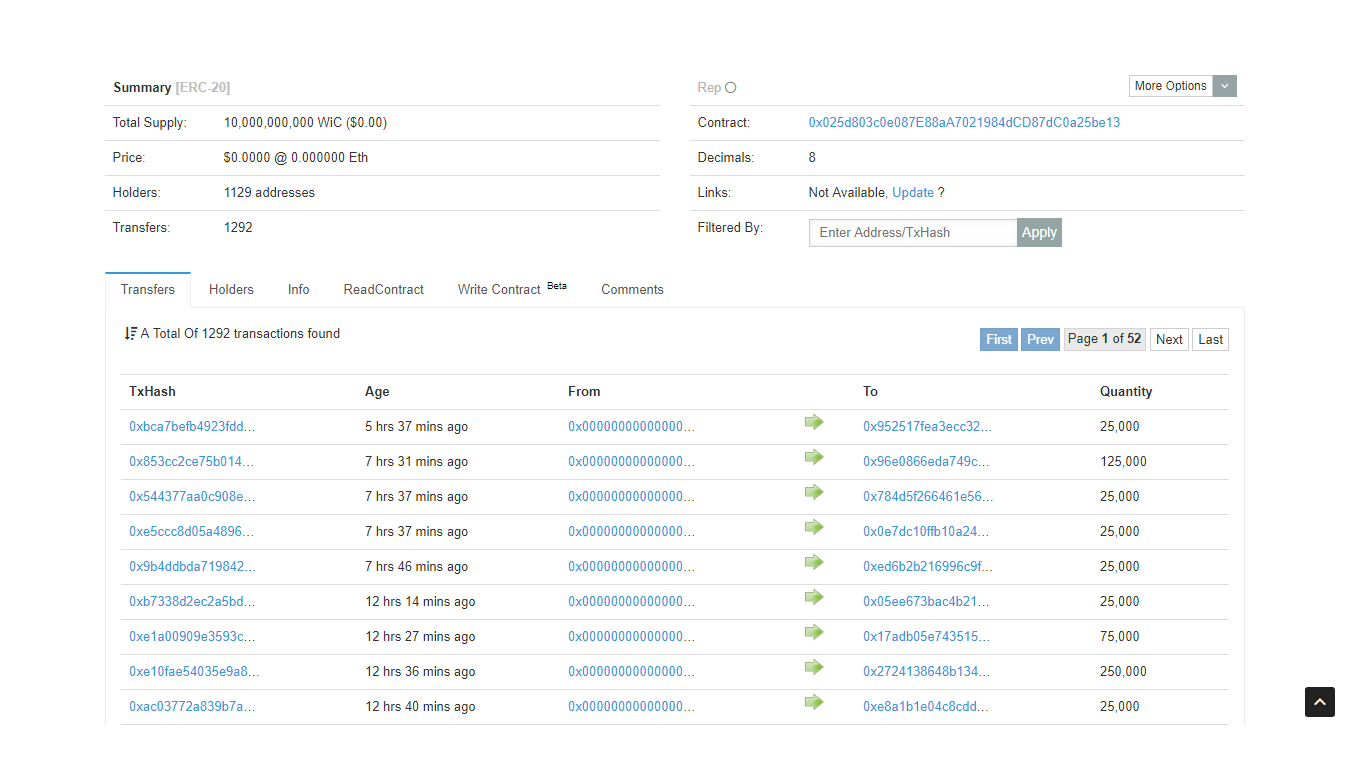Click the Quantity column header
The image size is (1366, 768).
pyautogui.click(x=1126, y=392)
